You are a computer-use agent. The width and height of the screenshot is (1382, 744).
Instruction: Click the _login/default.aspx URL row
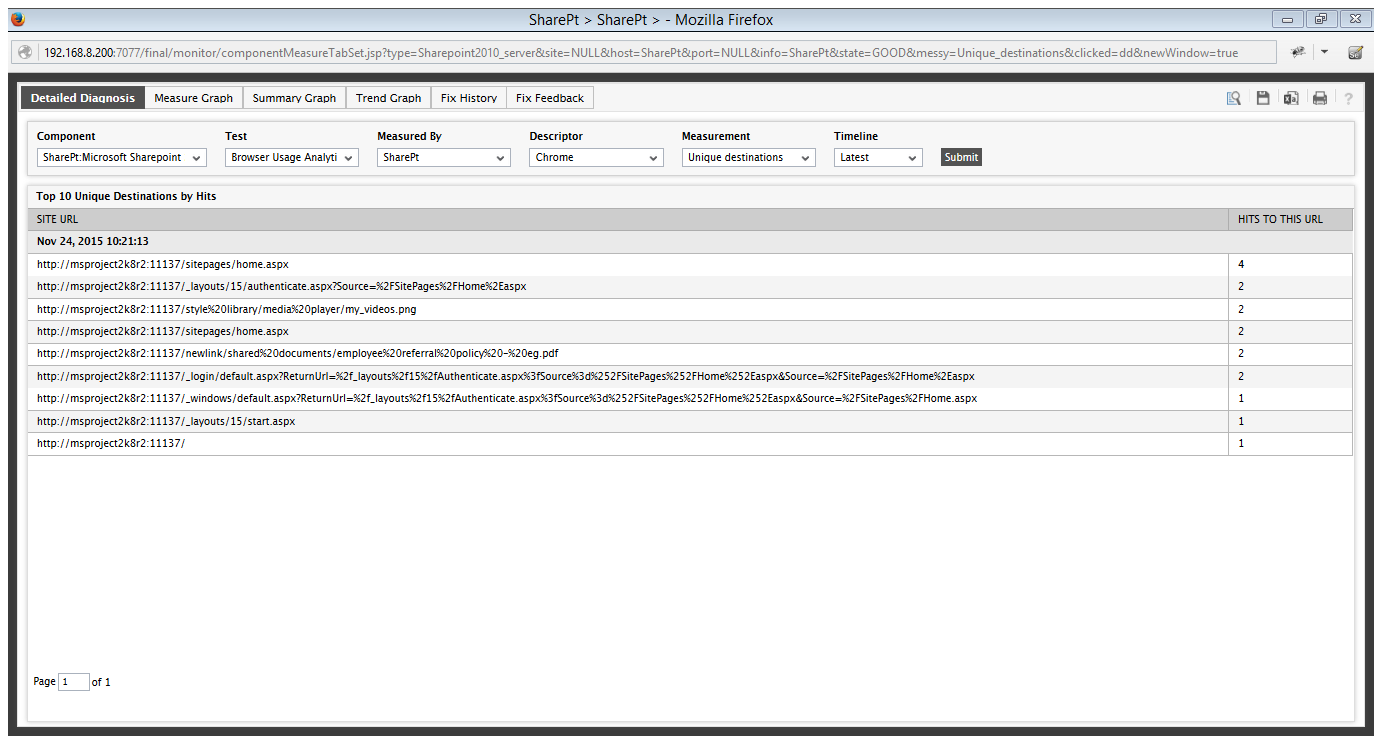tap(628, 376)
